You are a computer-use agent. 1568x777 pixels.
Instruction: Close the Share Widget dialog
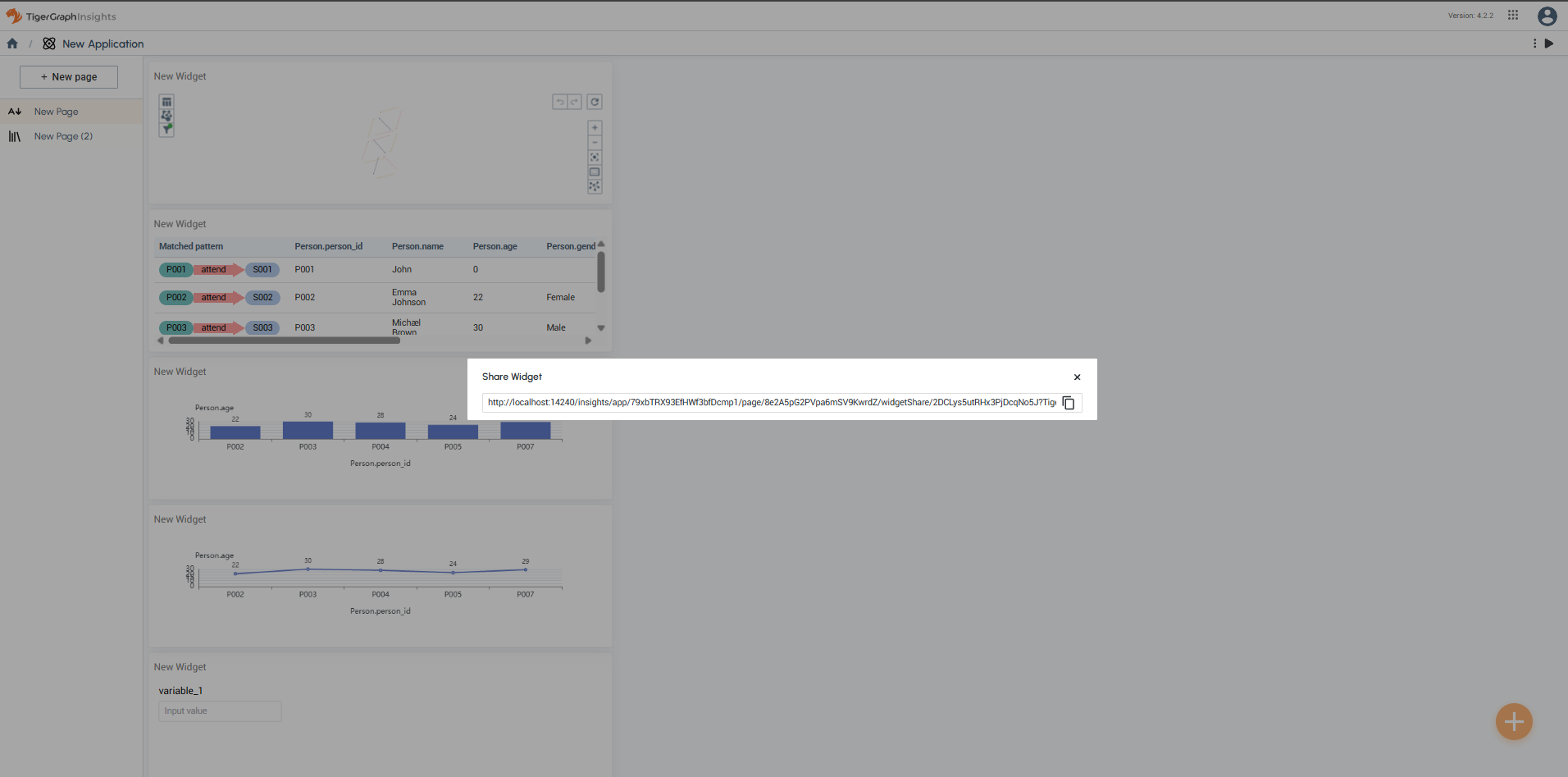pyautogui.click(x=1077, y=377)
